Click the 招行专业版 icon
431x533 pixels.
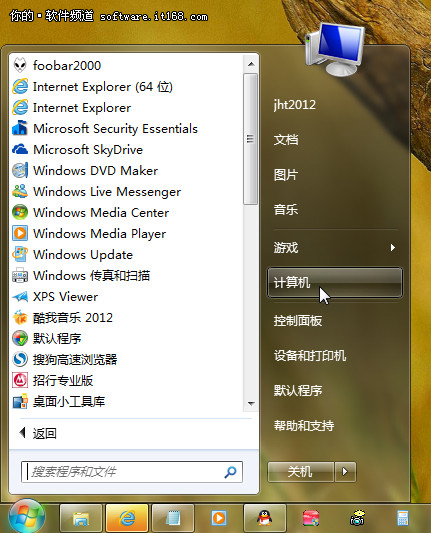(x=20, y=380)
